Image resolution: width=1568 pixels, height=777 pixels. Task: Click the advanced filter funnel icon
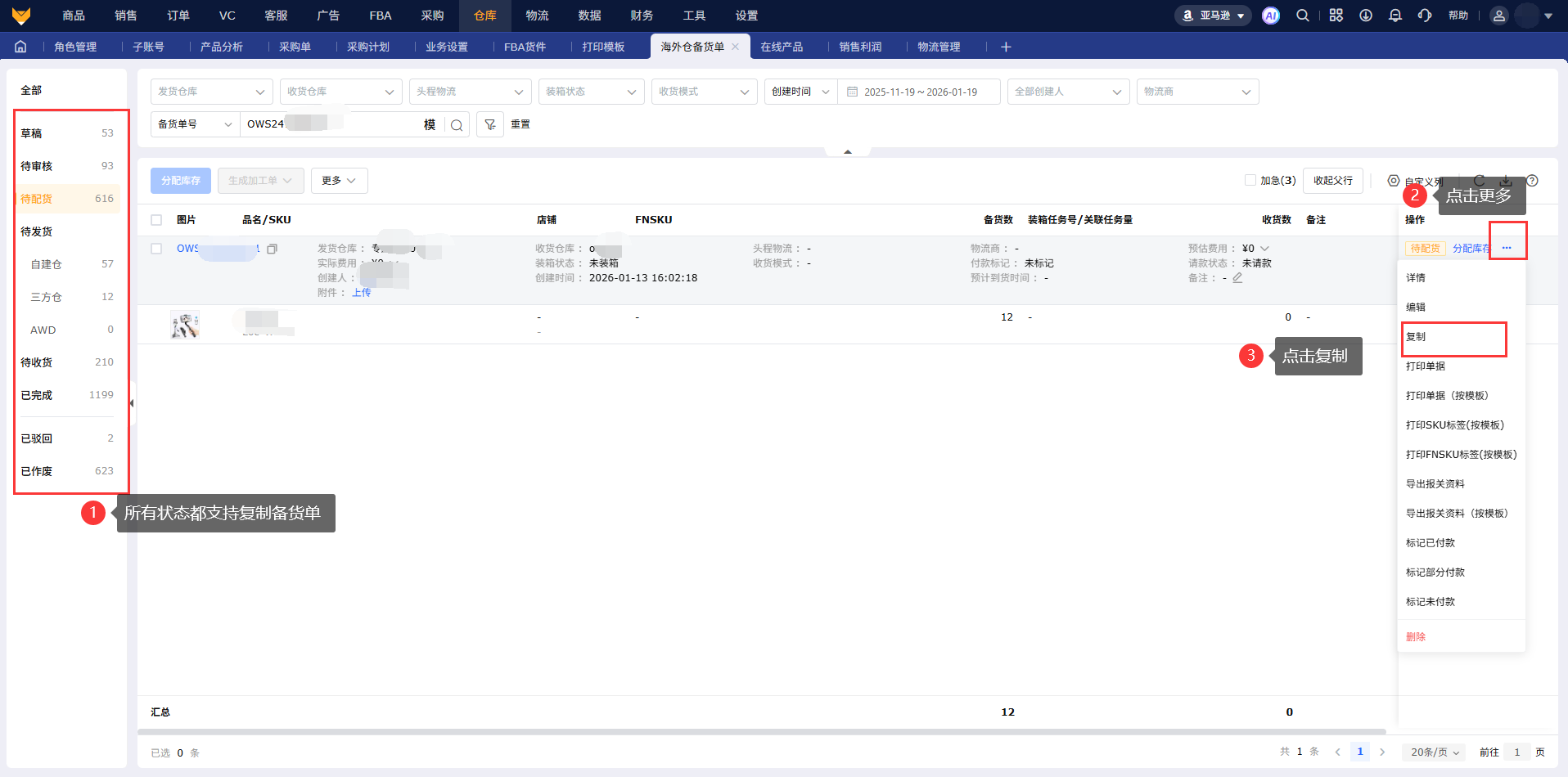pos(490,124)
